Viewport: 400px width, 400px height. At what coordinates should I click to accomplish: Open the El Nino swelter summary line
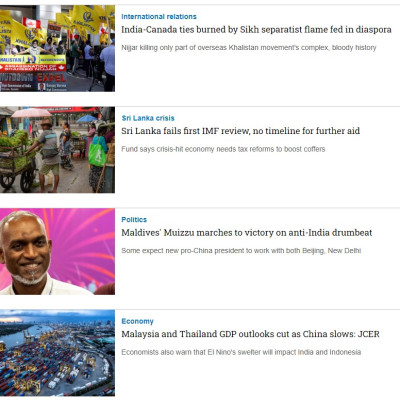pos(241,352)
